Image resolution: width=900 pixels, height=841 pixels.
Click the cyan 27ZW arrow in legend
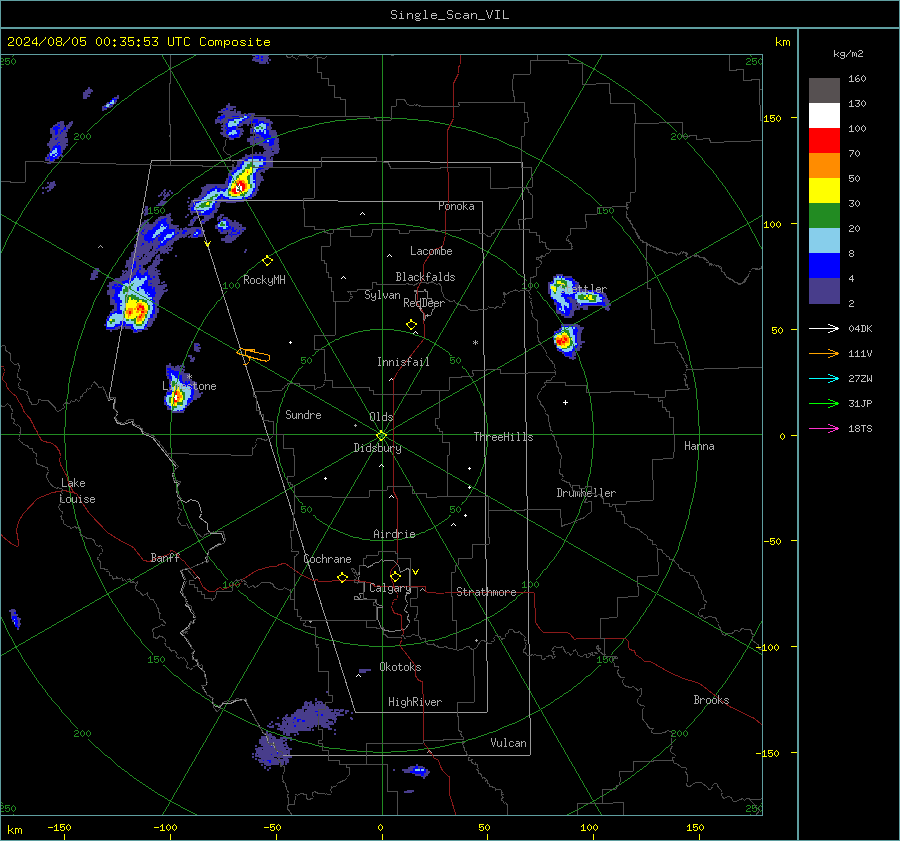824,378
